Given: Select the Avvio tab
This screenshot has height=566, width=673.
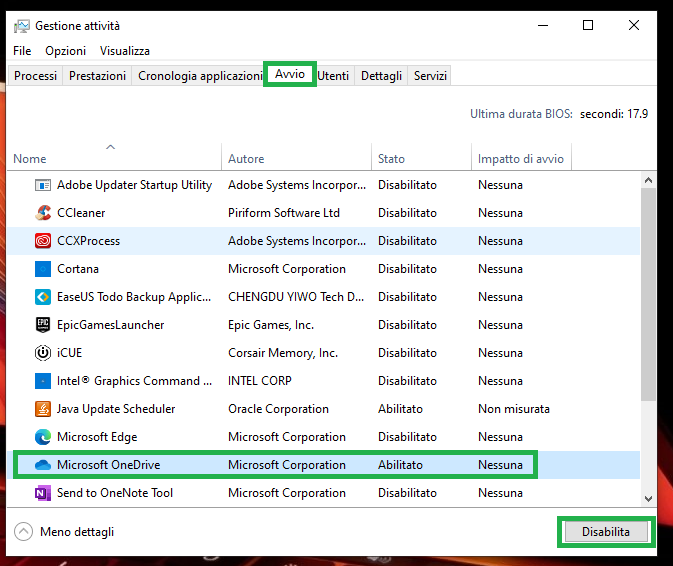Looking at the screenshot, I should [290, 74].
